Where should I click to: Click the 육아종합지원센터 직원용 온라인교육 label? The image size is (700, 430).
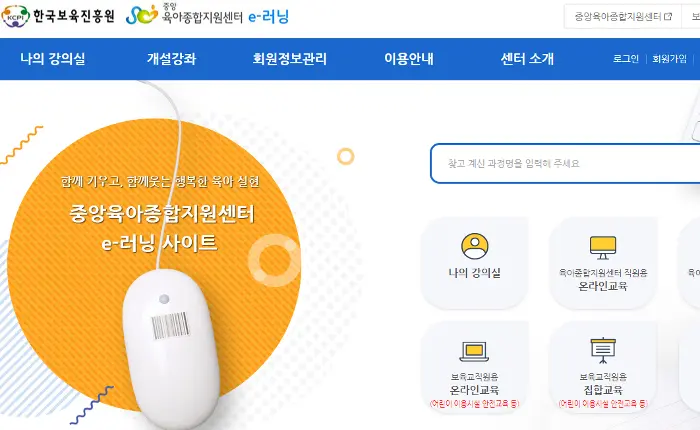click(603, 280)
